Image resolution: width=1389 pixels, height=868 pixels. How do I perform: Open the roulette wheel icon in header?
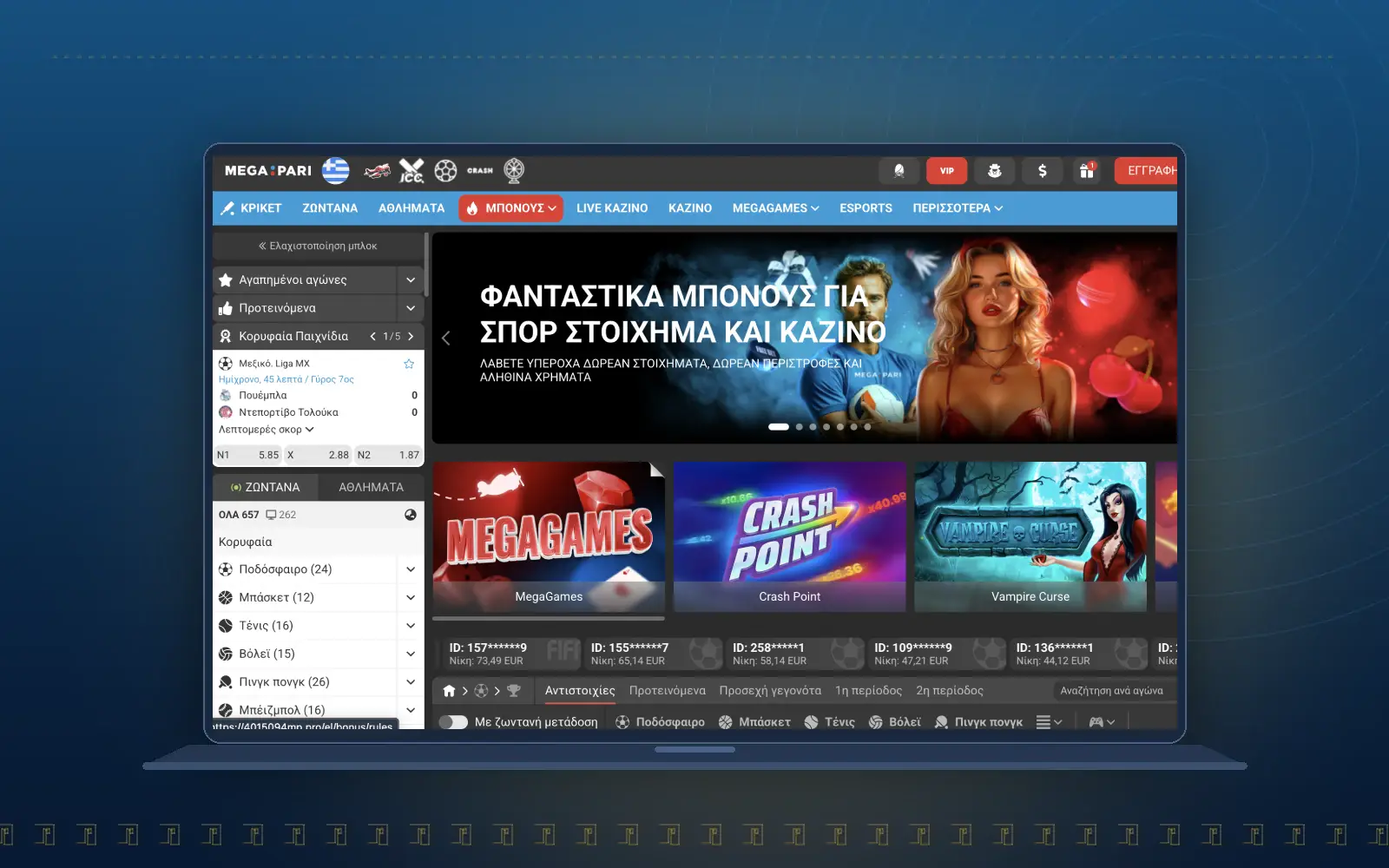pos(514,171)
